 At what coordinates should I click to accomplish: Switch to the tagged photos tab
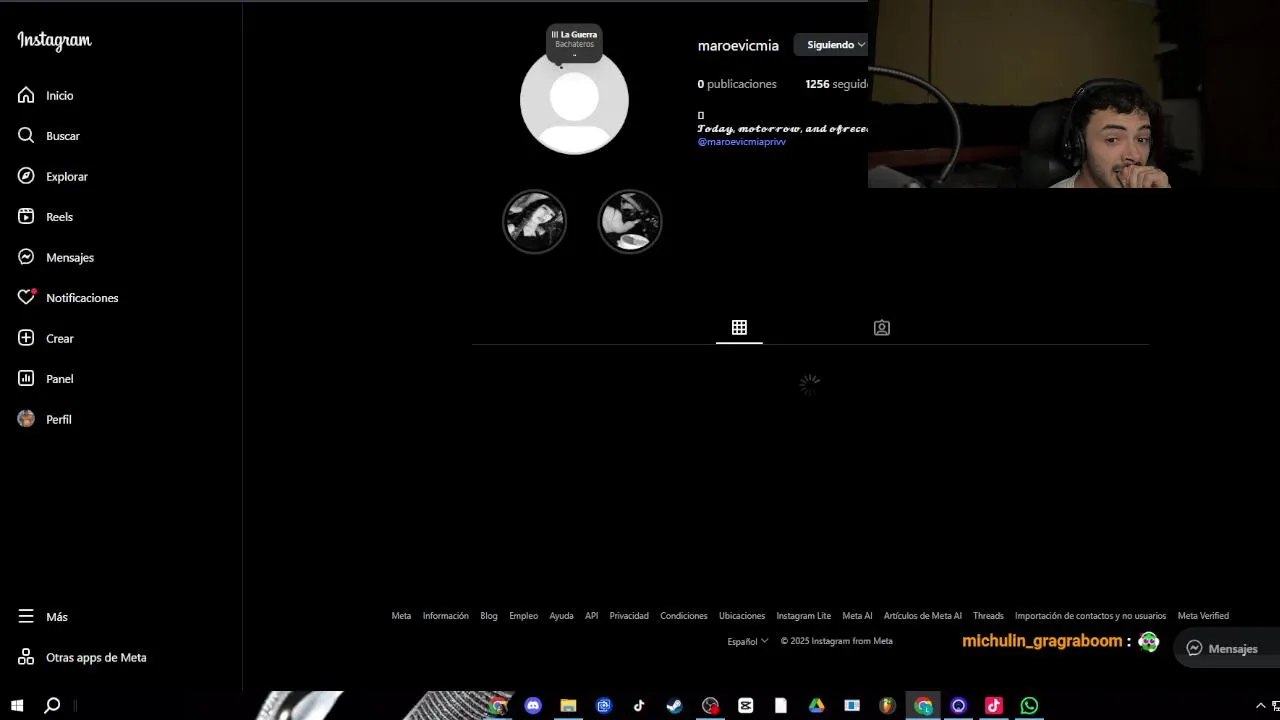[x=881, y=327]
